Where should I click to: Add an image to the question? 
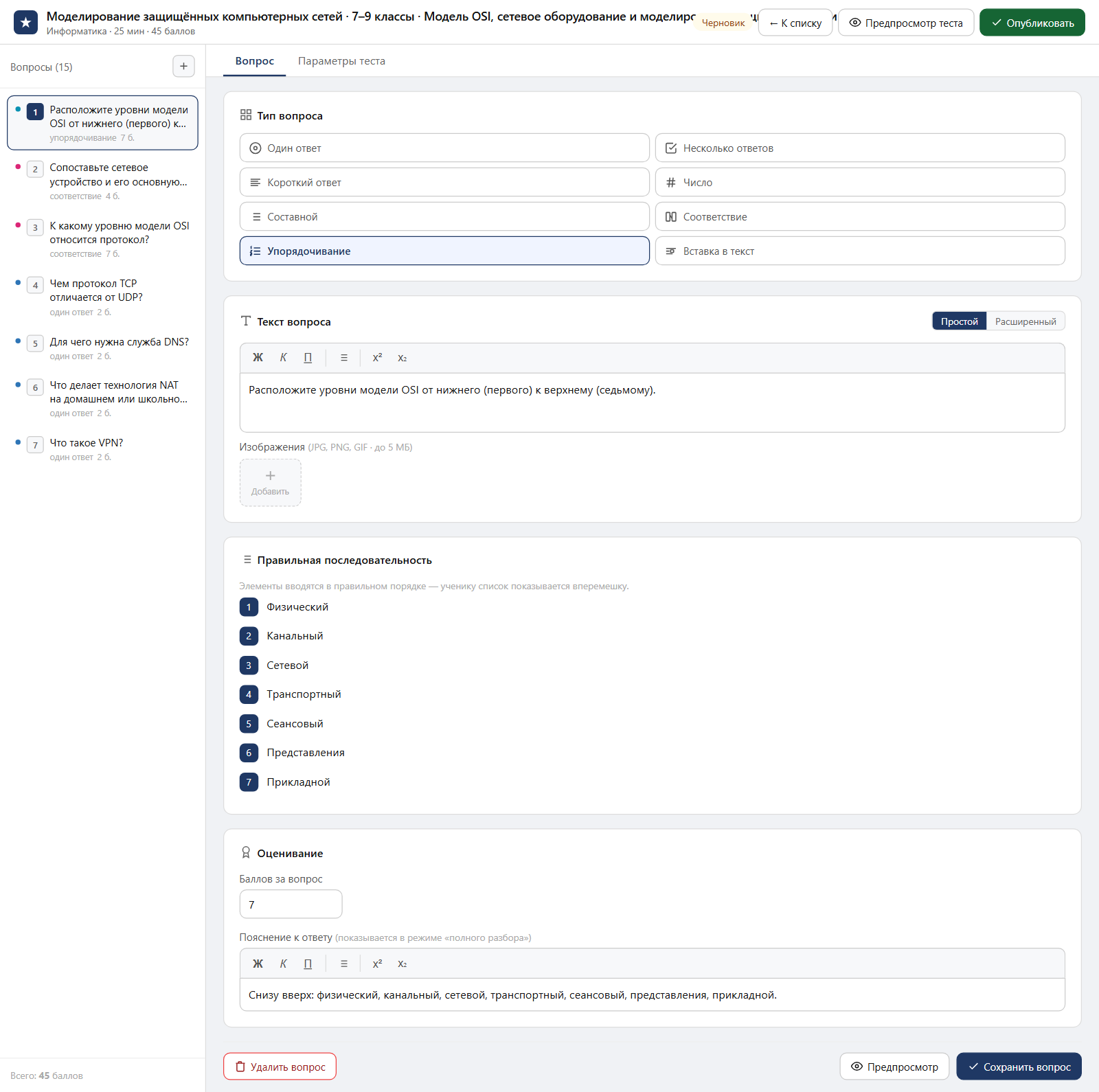click(x=270, y=483)
